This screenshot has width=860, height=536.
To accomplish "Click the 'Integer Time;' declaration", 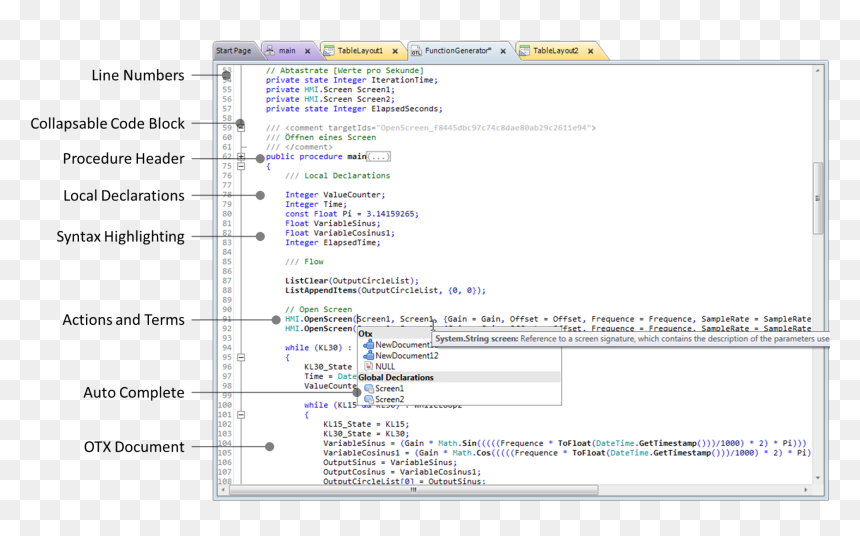I will tap(316, 204).
